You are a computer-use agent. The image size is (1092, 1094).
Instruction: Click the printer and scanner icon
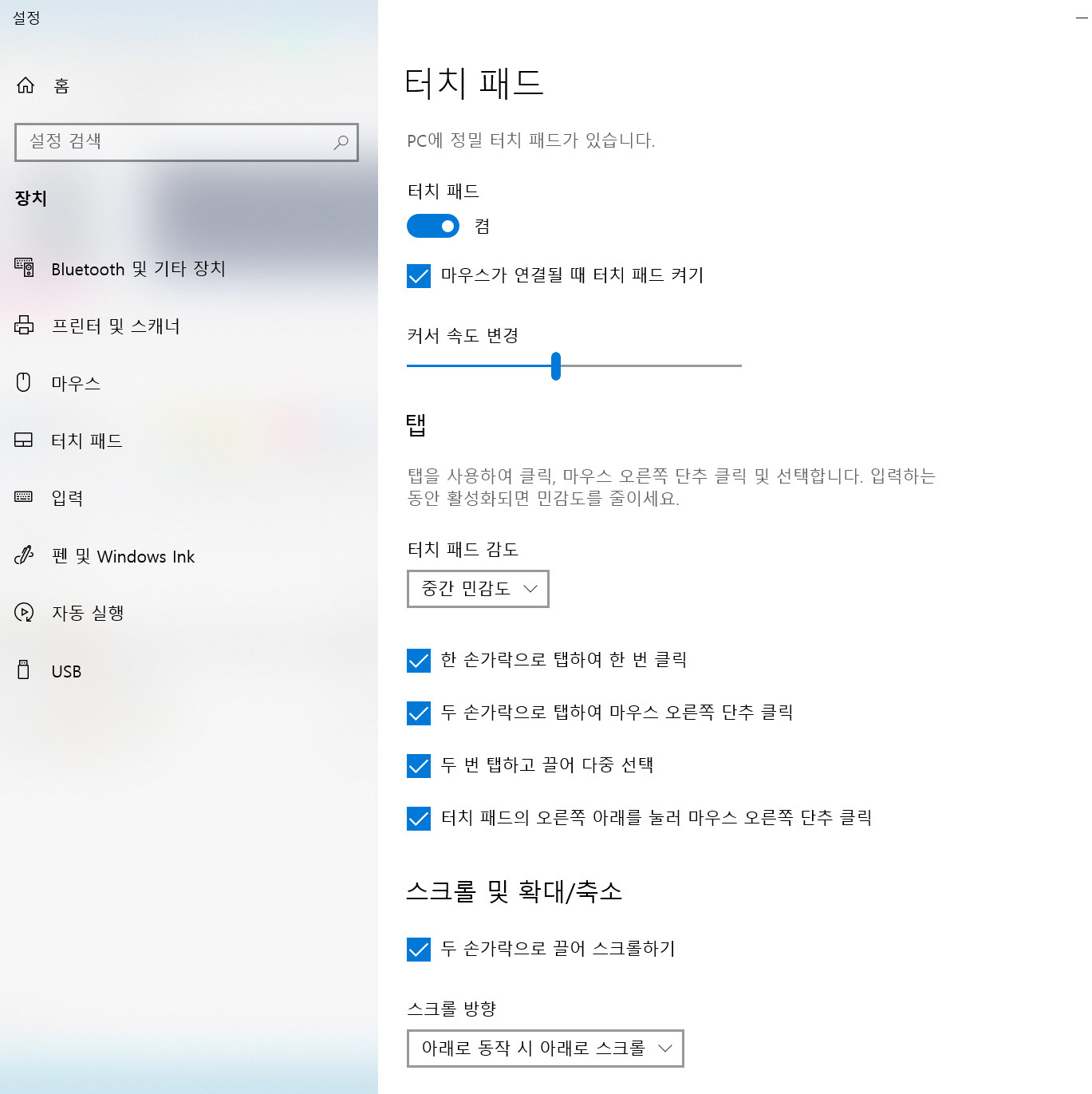tap(24, 326)
